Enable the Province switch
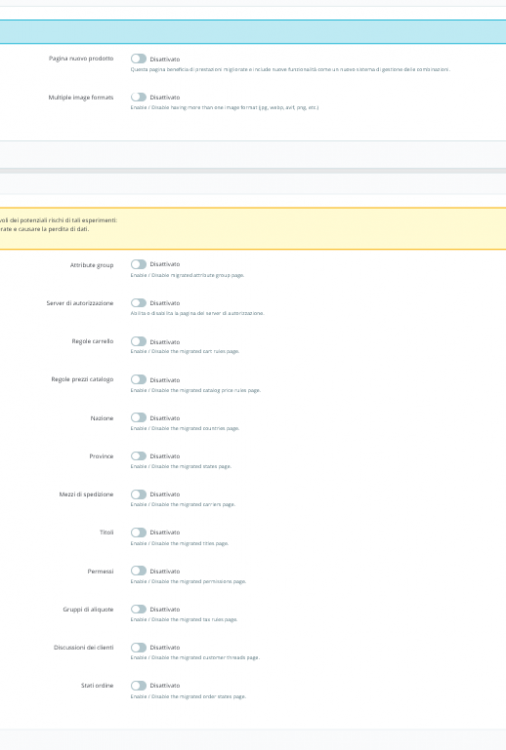 pos(139,456)
